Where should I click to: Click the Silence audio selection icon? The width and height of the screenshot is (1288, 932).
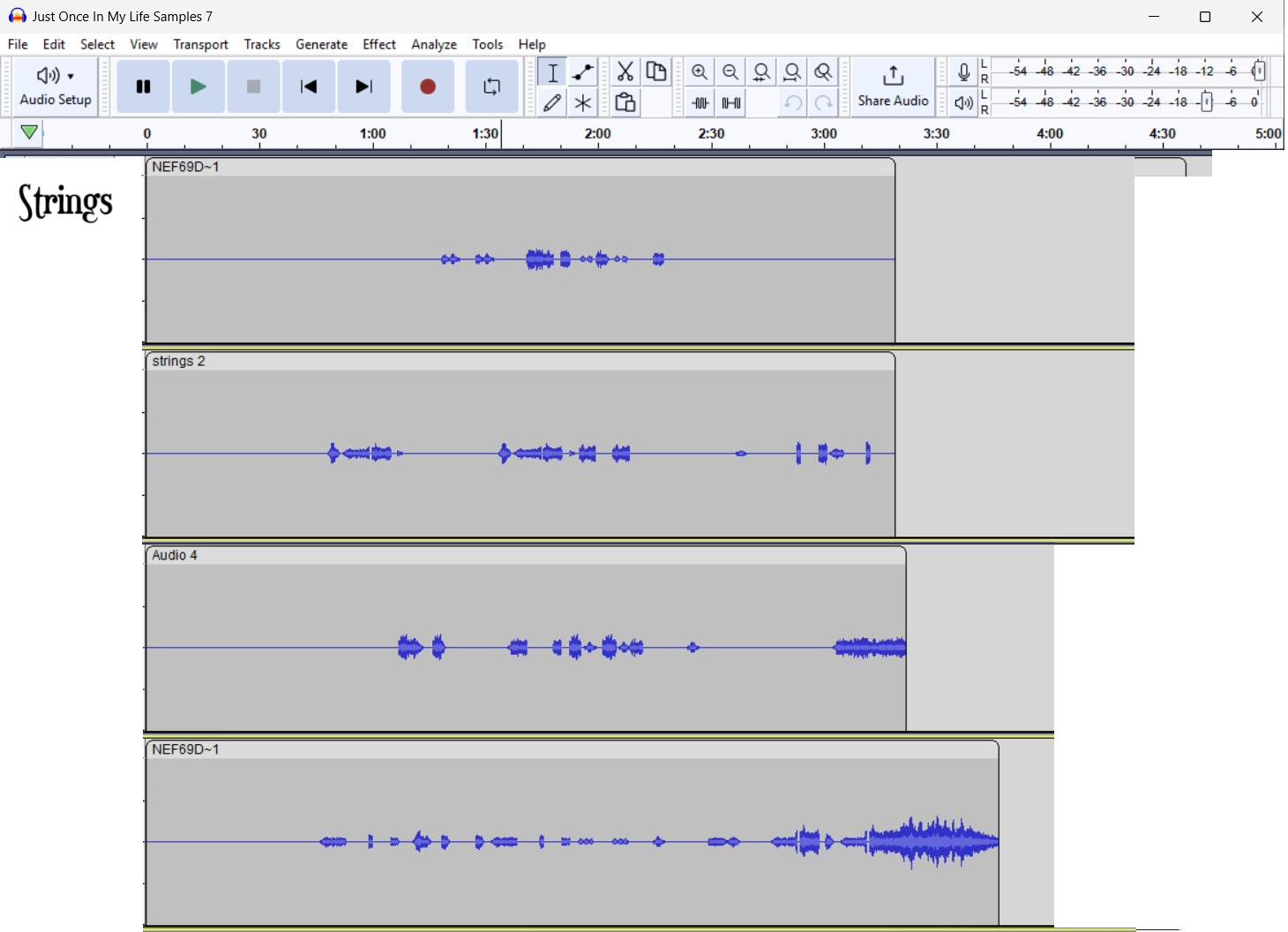click(731, 103)
